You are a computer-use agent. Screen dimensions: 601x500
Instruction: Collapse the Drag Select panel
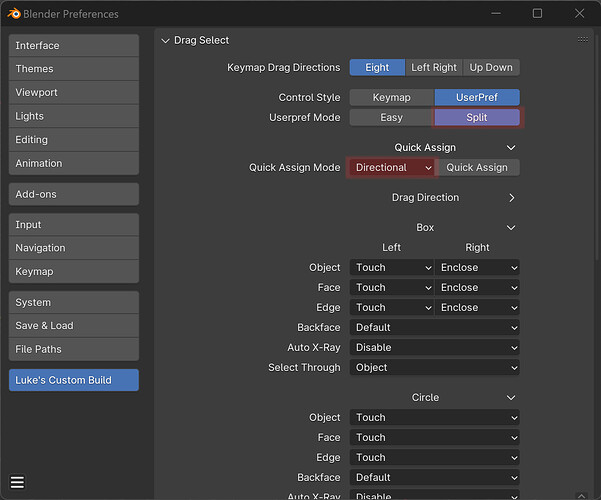165,41
